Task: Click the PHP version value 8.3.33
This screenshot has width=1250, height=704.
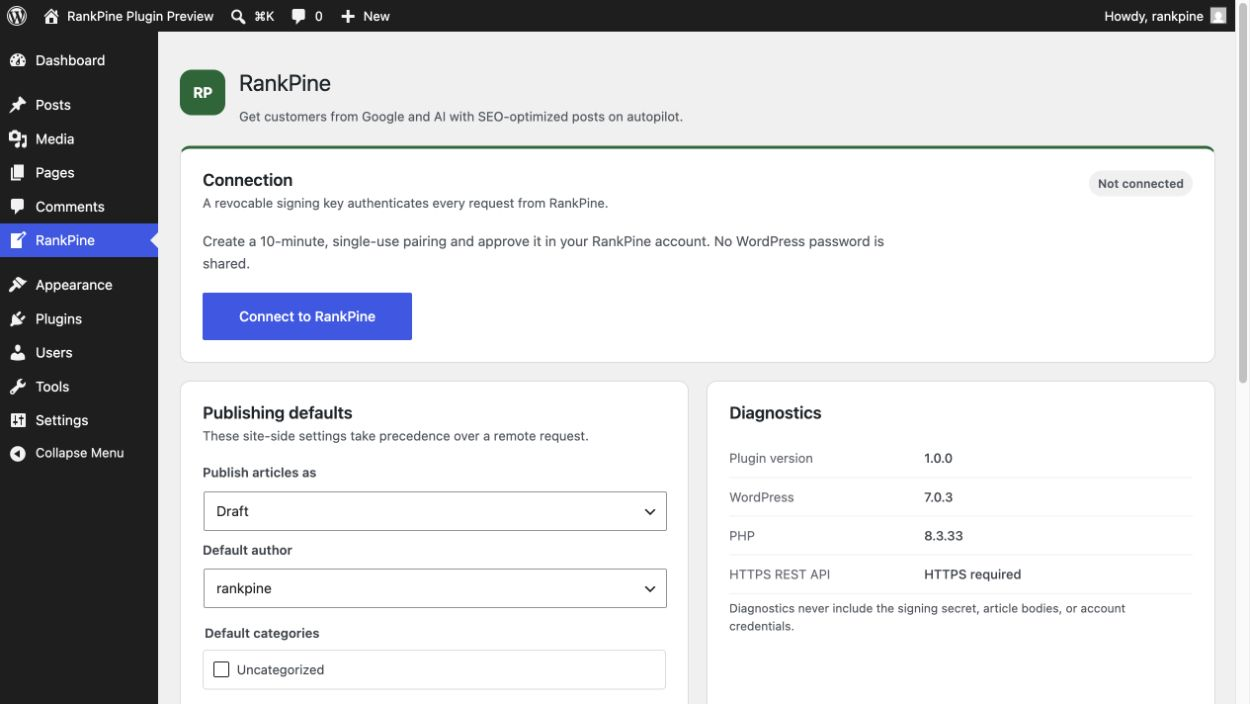Action: (943, 536)
